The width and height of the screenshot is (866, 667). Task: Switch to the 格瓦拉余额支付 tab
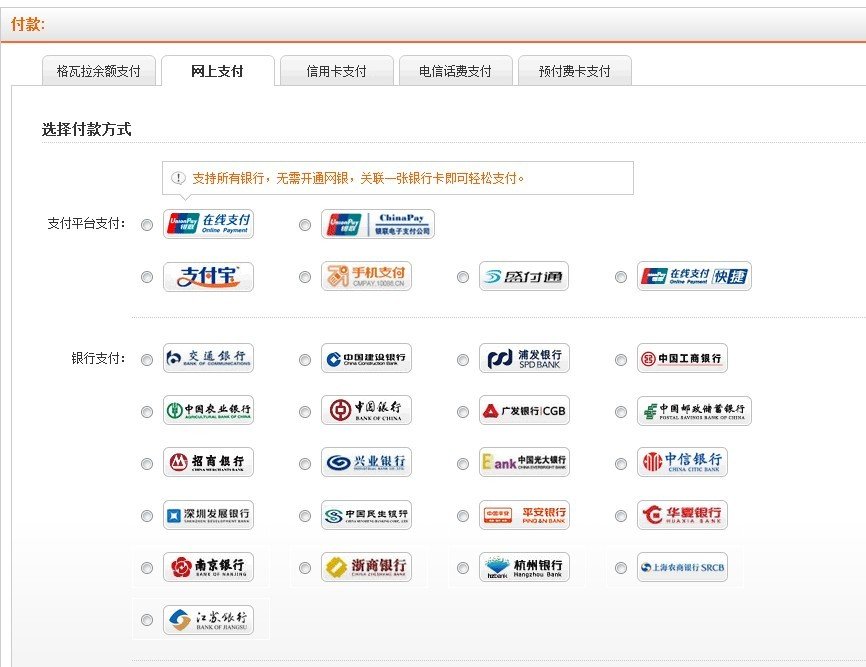pos(98,71)
